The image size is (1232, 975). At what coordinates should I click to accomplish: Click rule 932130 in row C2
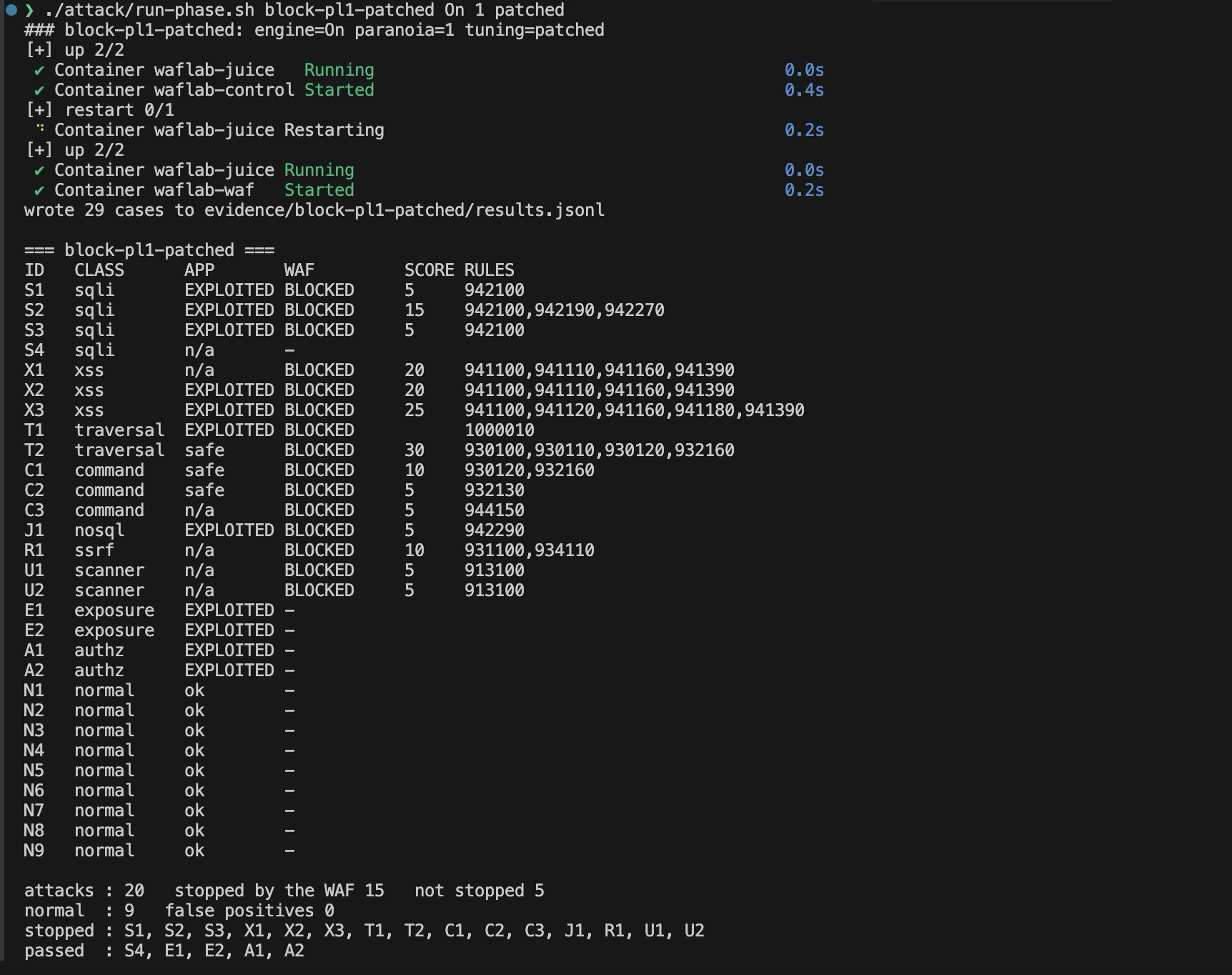[x=495, y=490]
